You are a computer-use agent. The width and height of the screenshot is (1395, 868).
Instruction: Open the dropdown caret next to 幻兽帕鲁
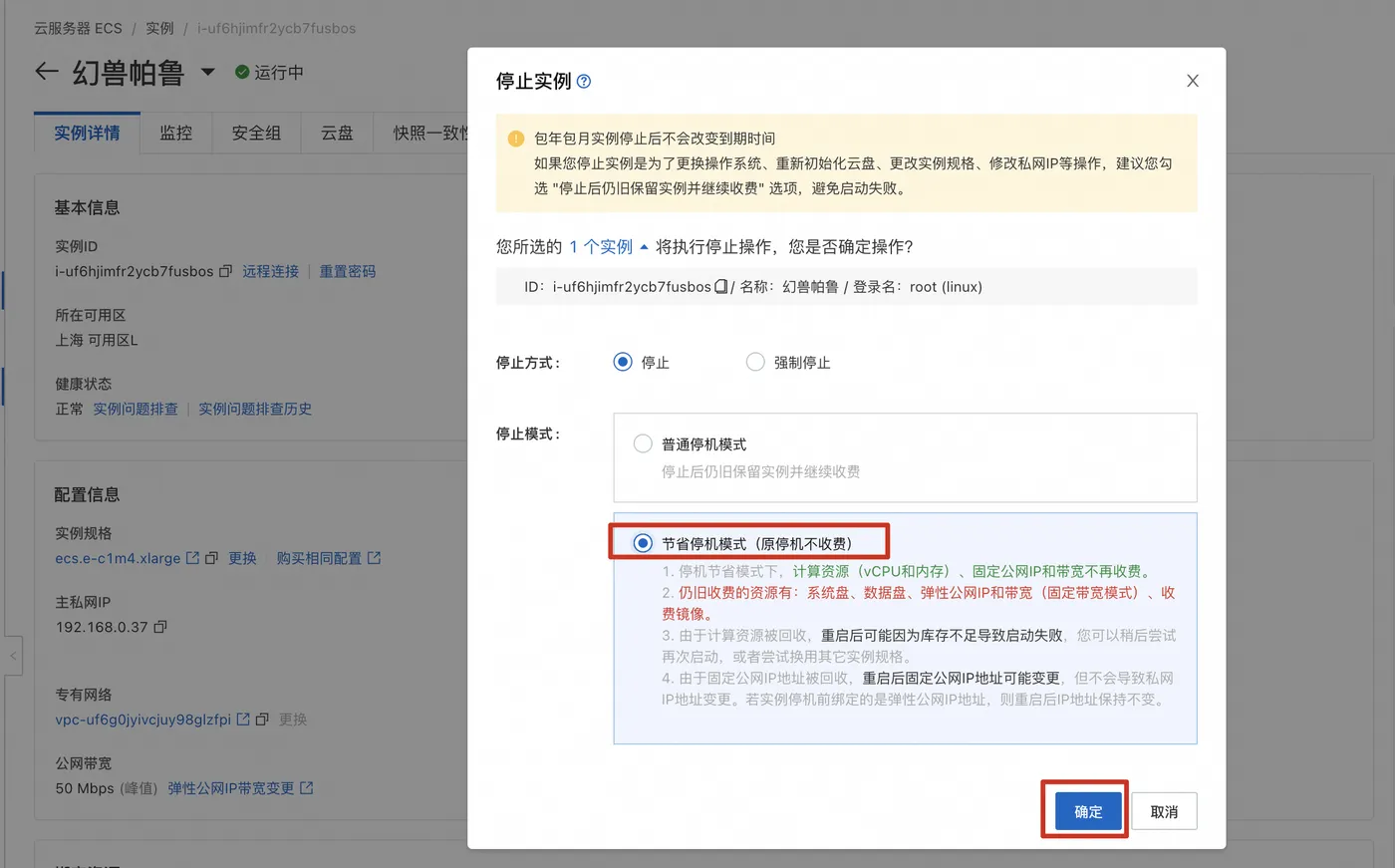click(207, 72)
